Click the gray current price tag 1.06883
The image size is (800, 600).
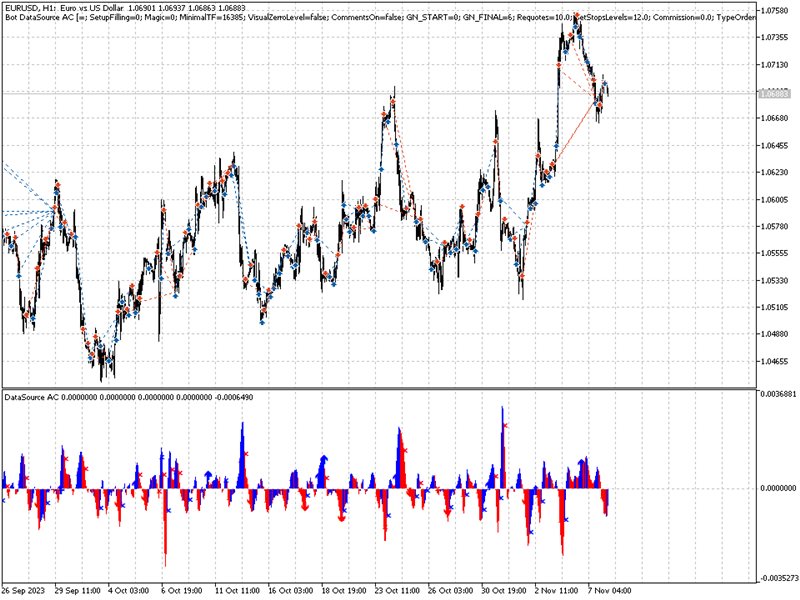tap(774, 94)
